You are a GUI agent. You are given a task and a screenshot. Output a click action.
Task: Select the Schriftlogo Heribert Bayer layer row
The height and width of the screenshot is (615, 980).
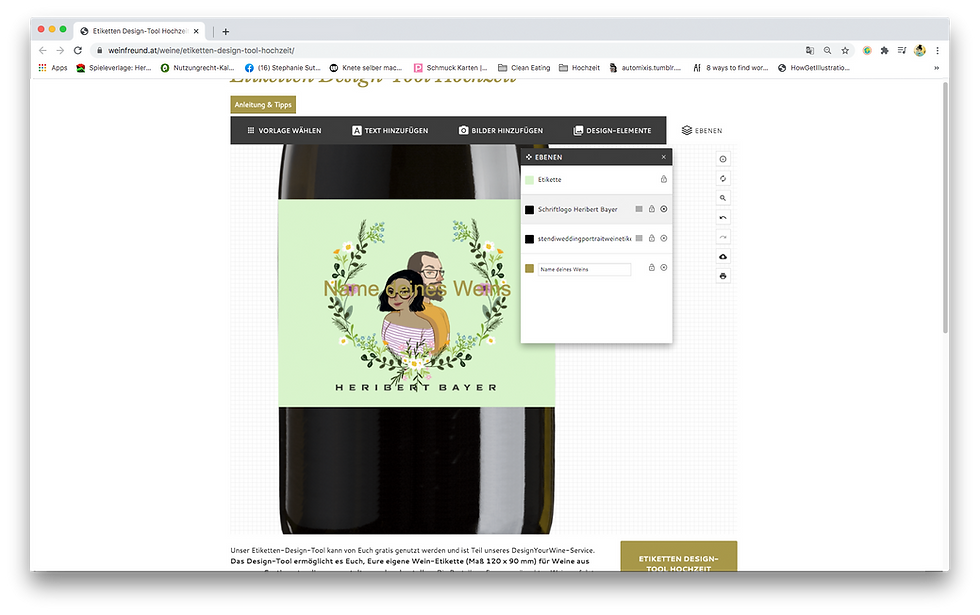coord(596,209)
